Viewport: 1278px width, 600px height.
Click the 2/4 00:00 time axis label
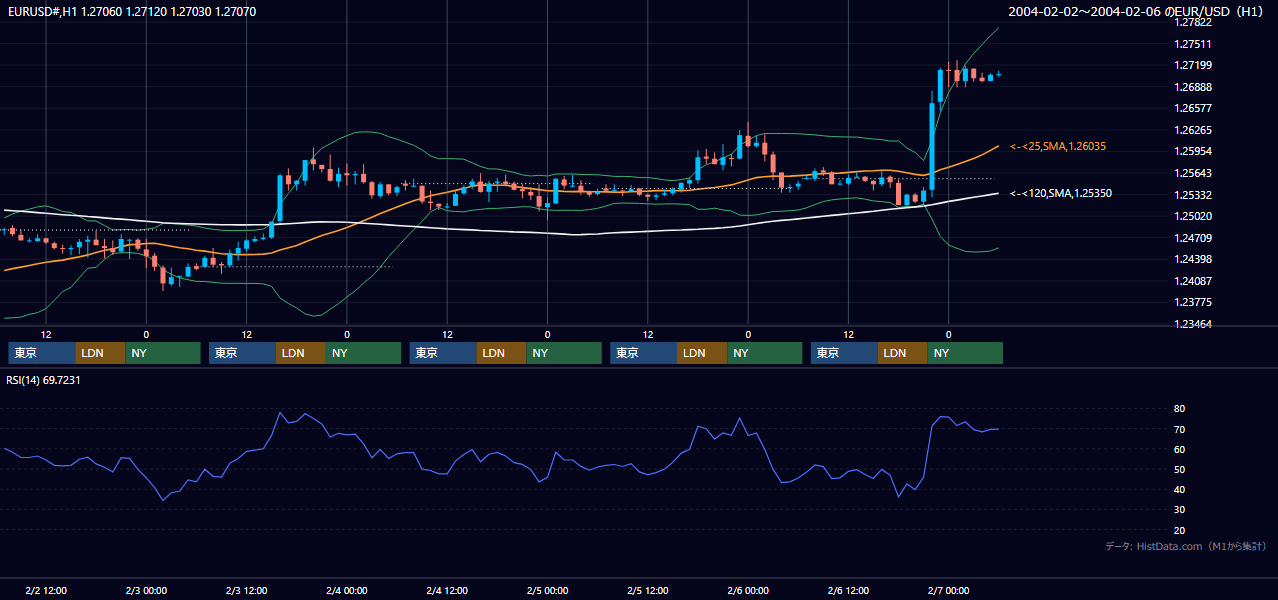pos(347,590)
